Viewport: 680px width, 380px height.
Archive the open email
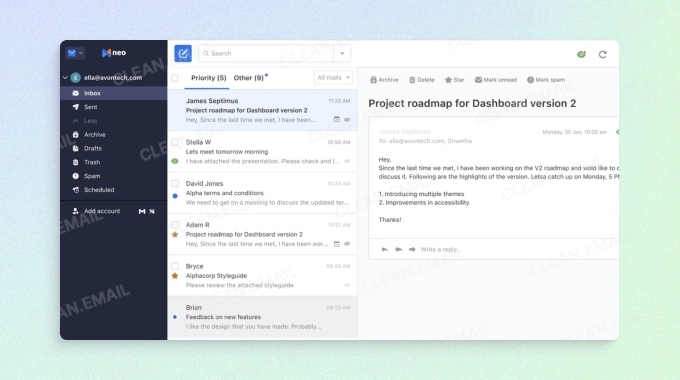tap(384, 80)
